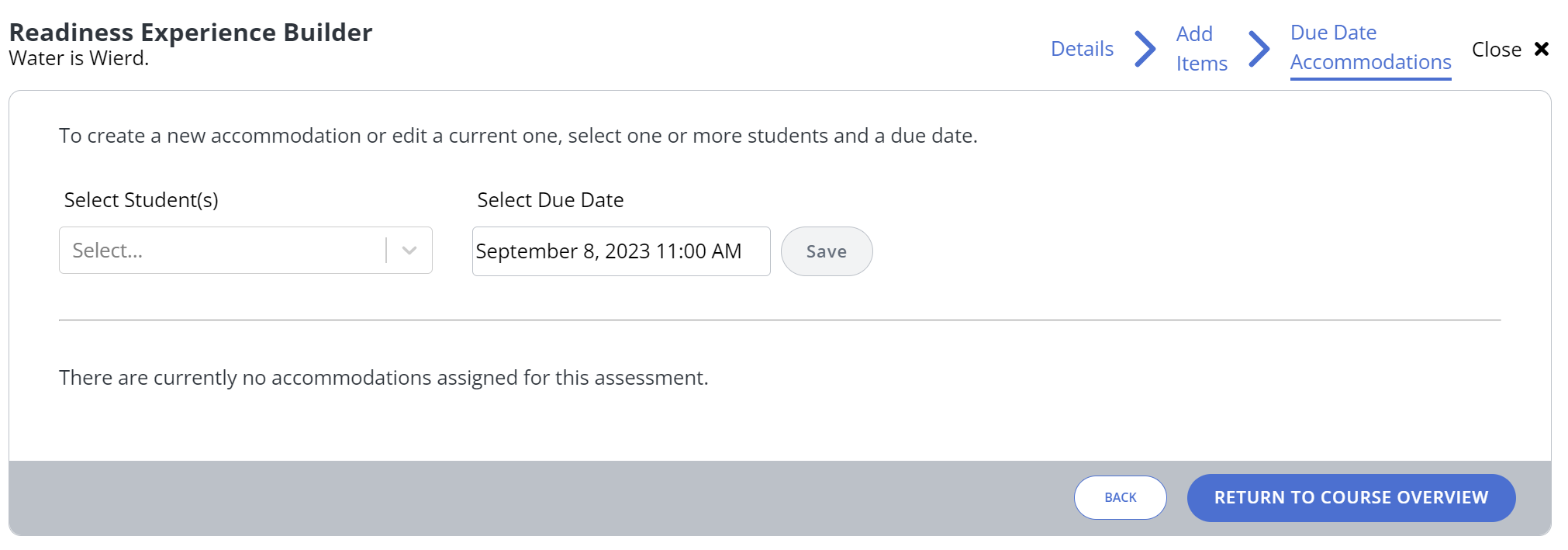This screenshot has width=1568, height=550.
Task: Select the Due Date Accommodations step
Action: point(1370,48)
